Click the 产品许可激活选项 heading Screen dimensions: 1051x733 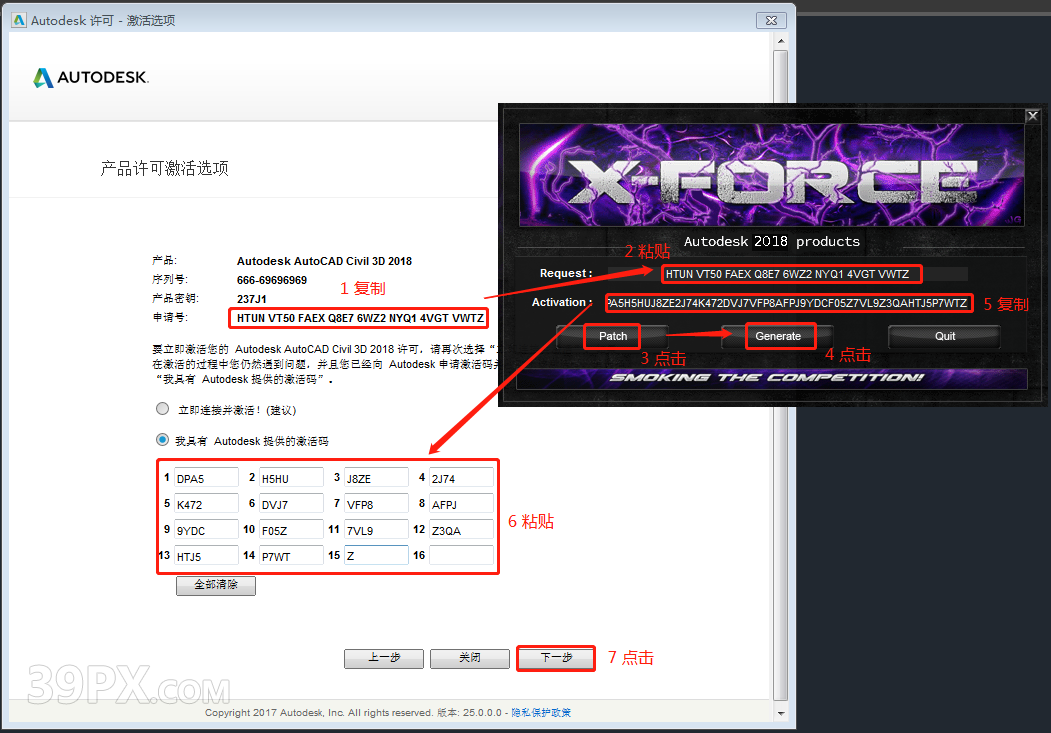coord(165,168)
